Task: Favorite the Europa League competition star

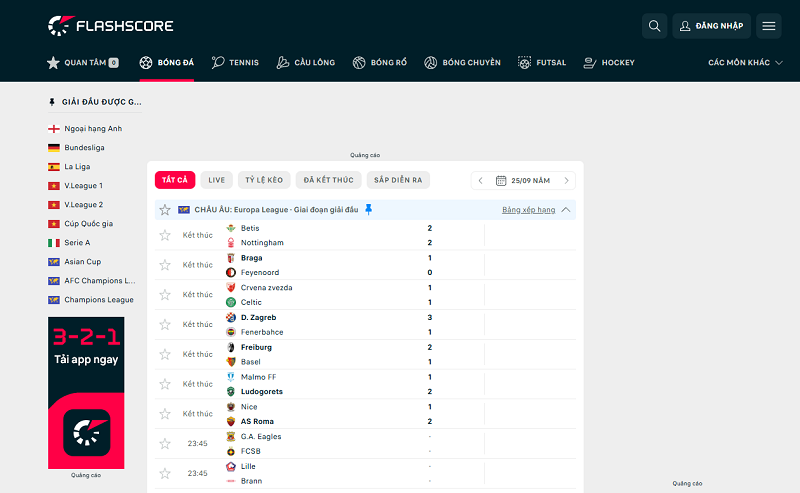Action: click(x=165, y=210)
